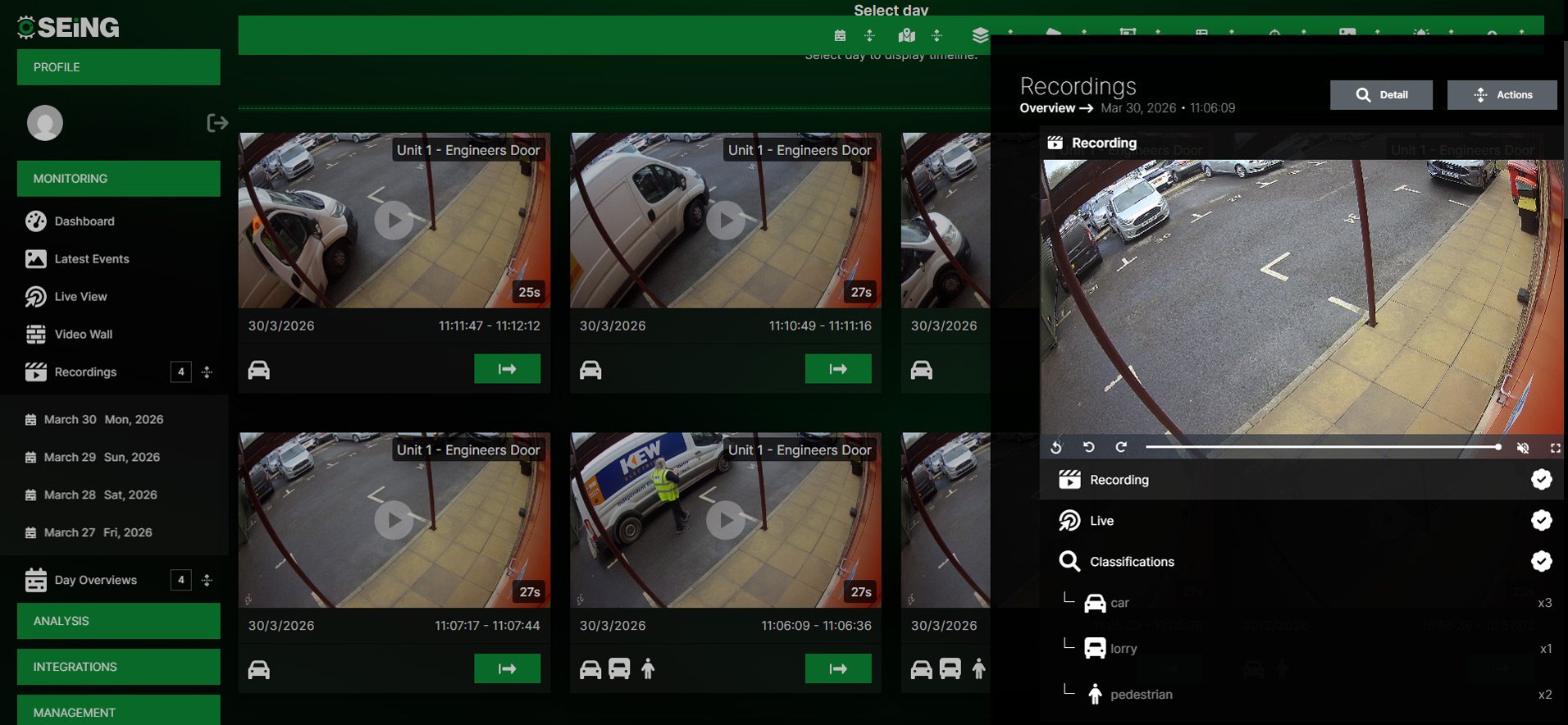Click the logout icon beside the profile avatar
This screenshot has width=1568, height=725.
(217, 123)
